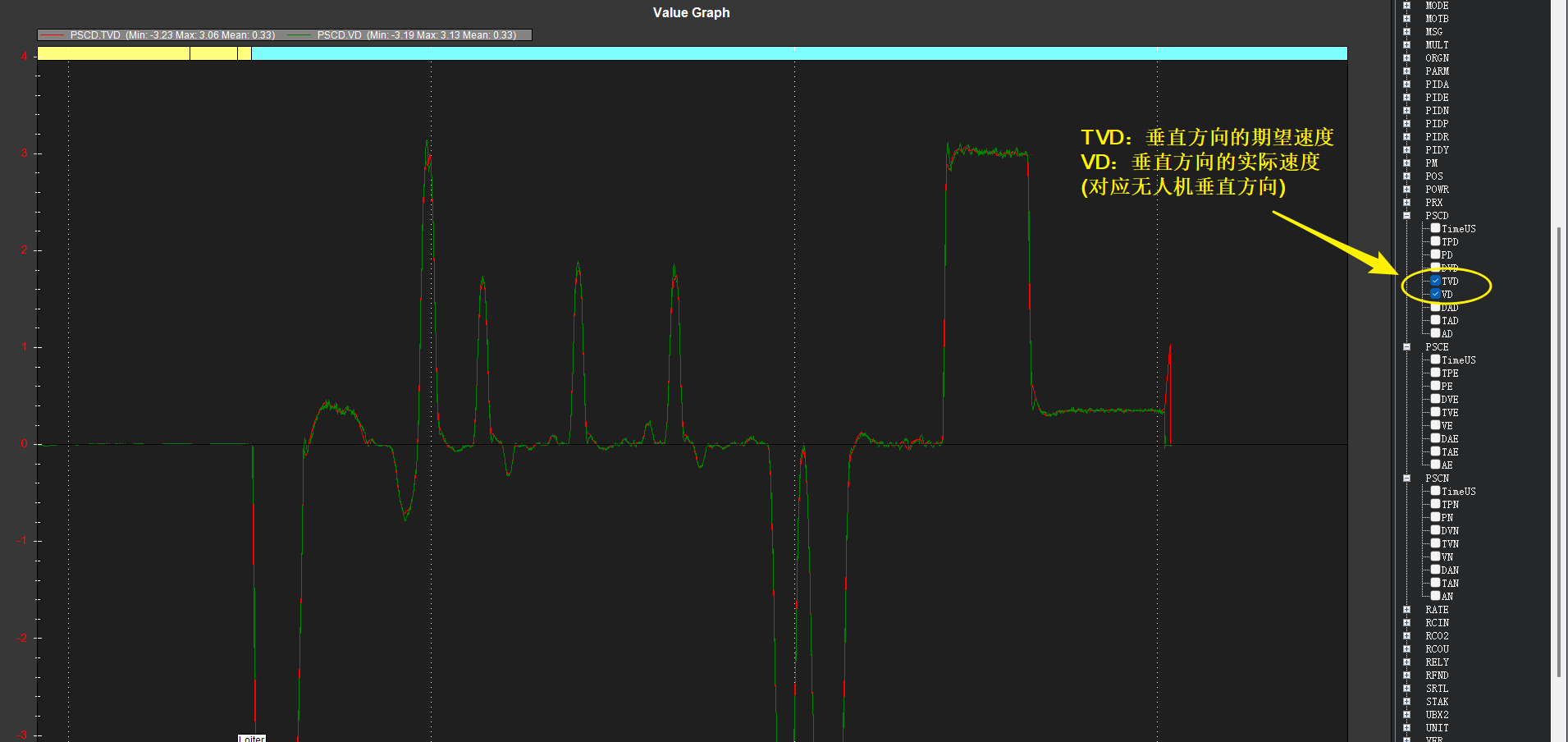Image resolution: width=1568 pixels, height=742 pixels.
Task: Enable the VN field under PSCN
Action: point(1435,556)
